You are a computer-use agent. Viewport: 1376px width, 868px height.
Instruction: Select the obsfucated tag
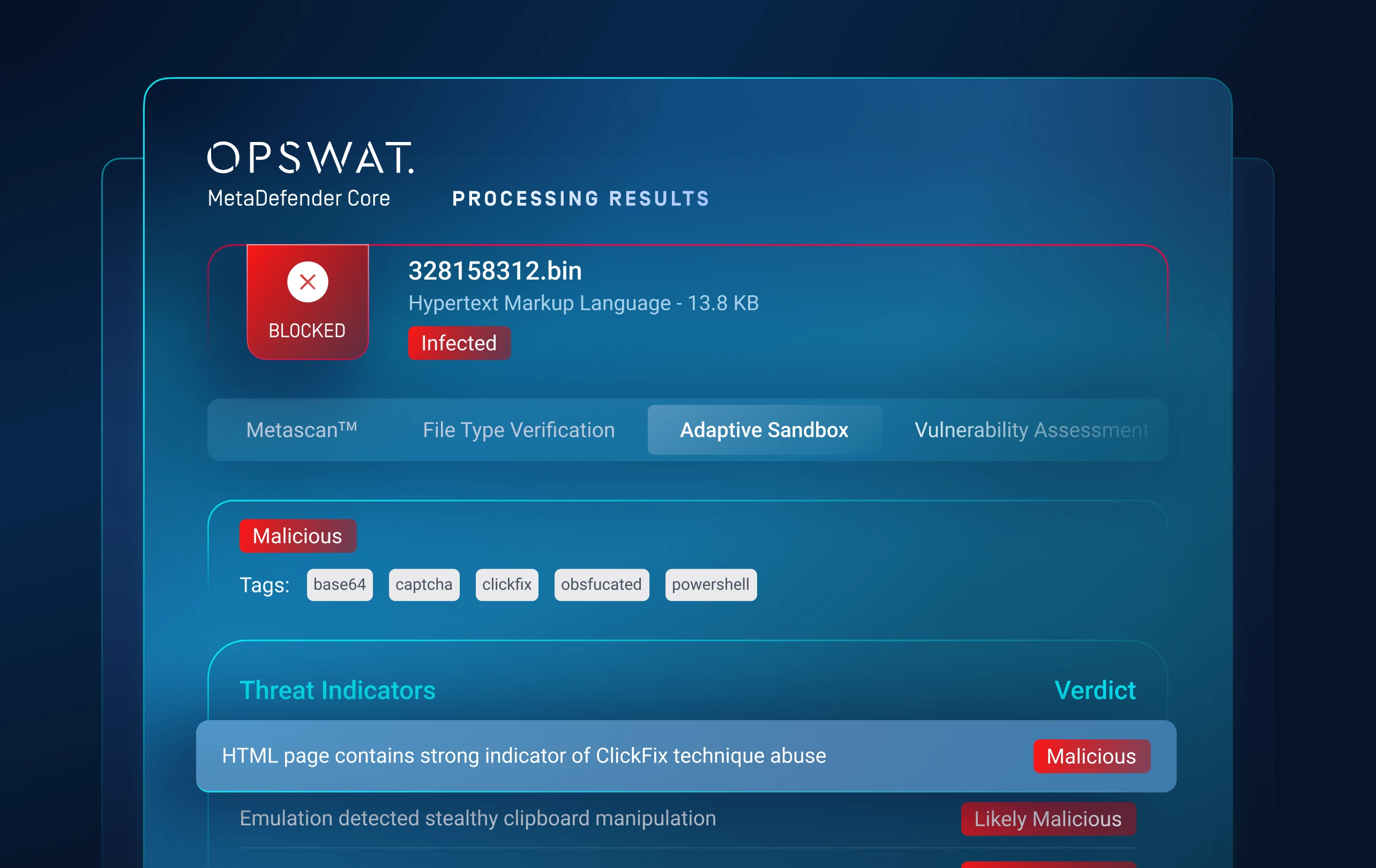click(601, 585)
